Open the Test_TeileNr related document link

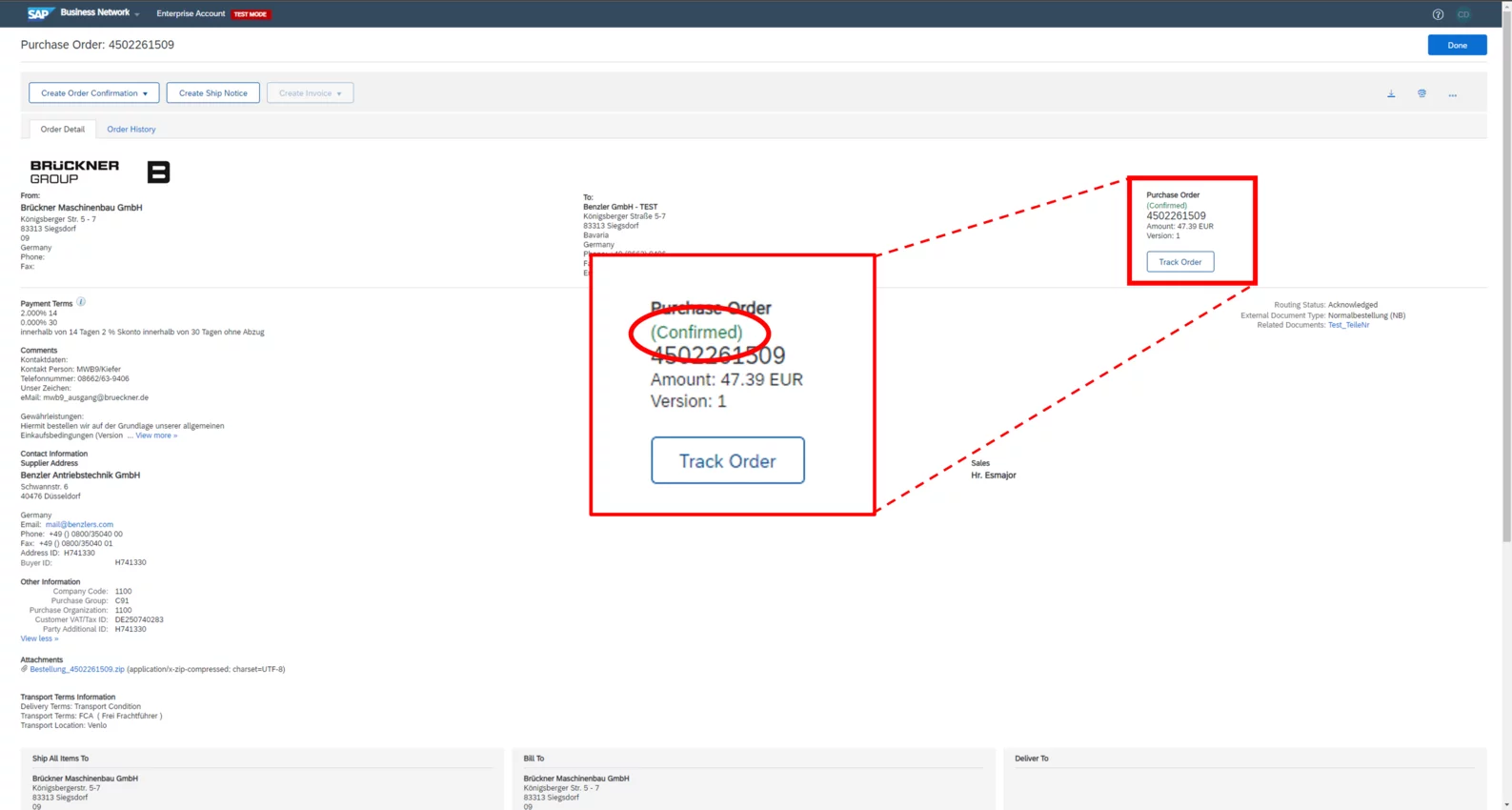[1348, 325]
